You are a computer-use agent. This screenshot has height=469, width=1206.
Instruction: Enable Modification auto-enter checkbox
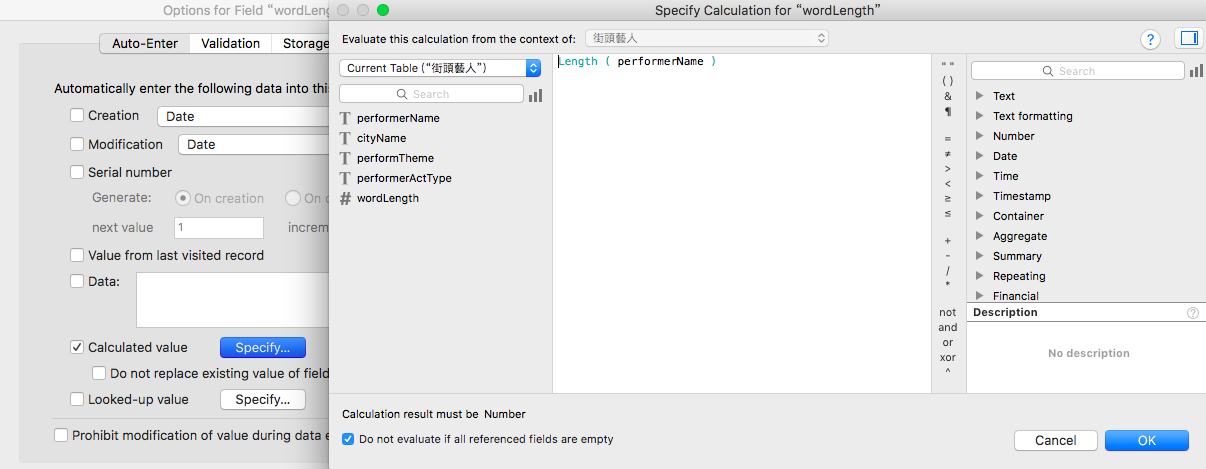click(77, 144)
